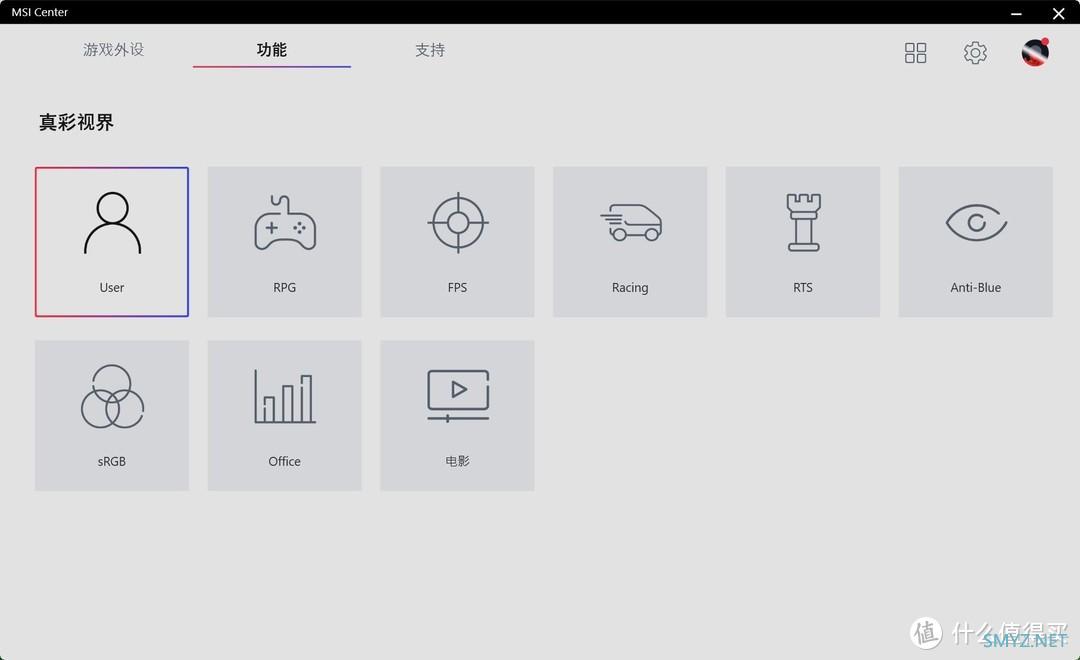
Task: Pick the sRGB color circles mode
Action: [x=112, y=415]
